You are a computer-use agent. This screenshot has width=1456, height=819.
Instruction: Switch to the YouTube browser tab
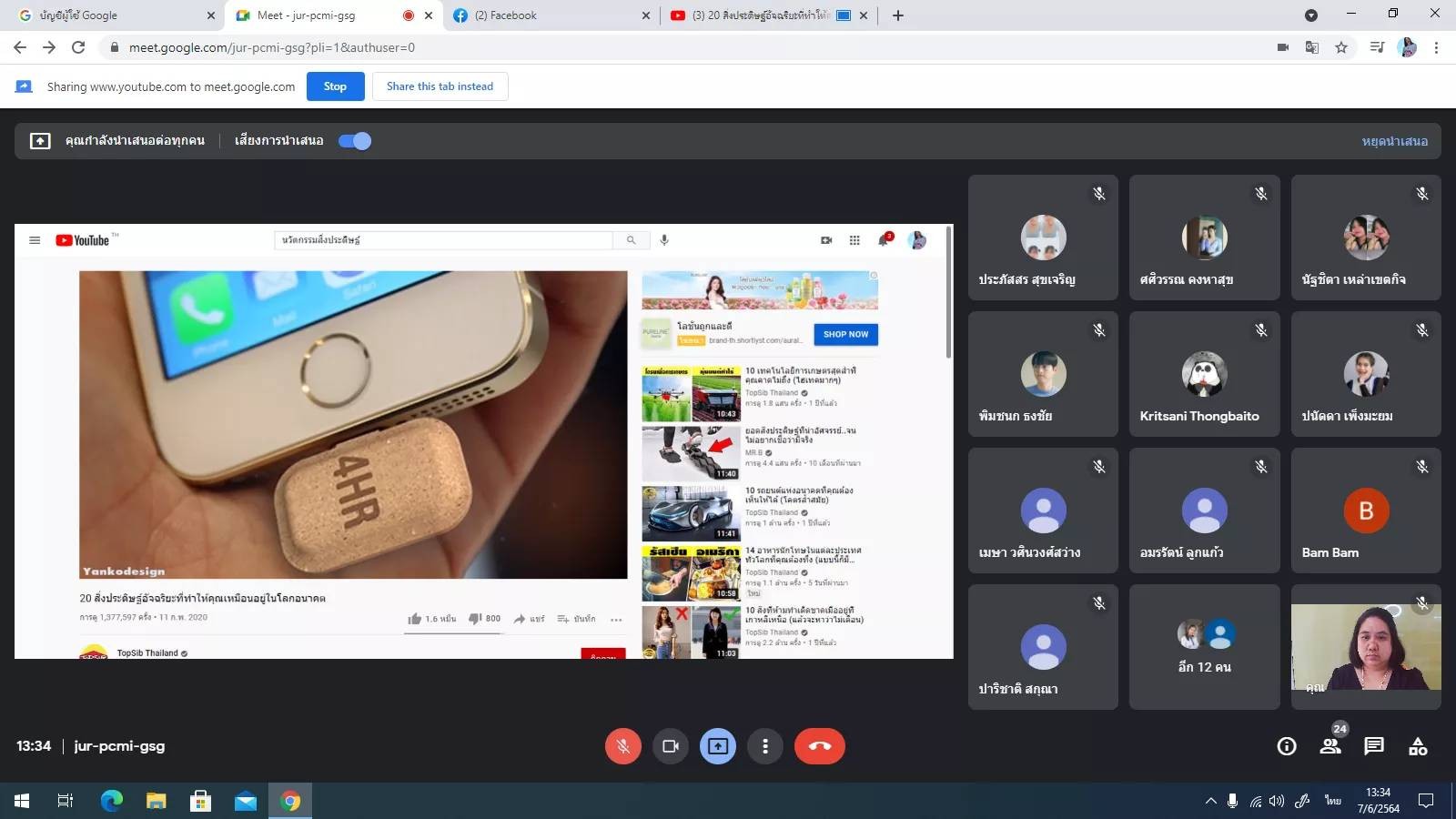pos(760,15)
